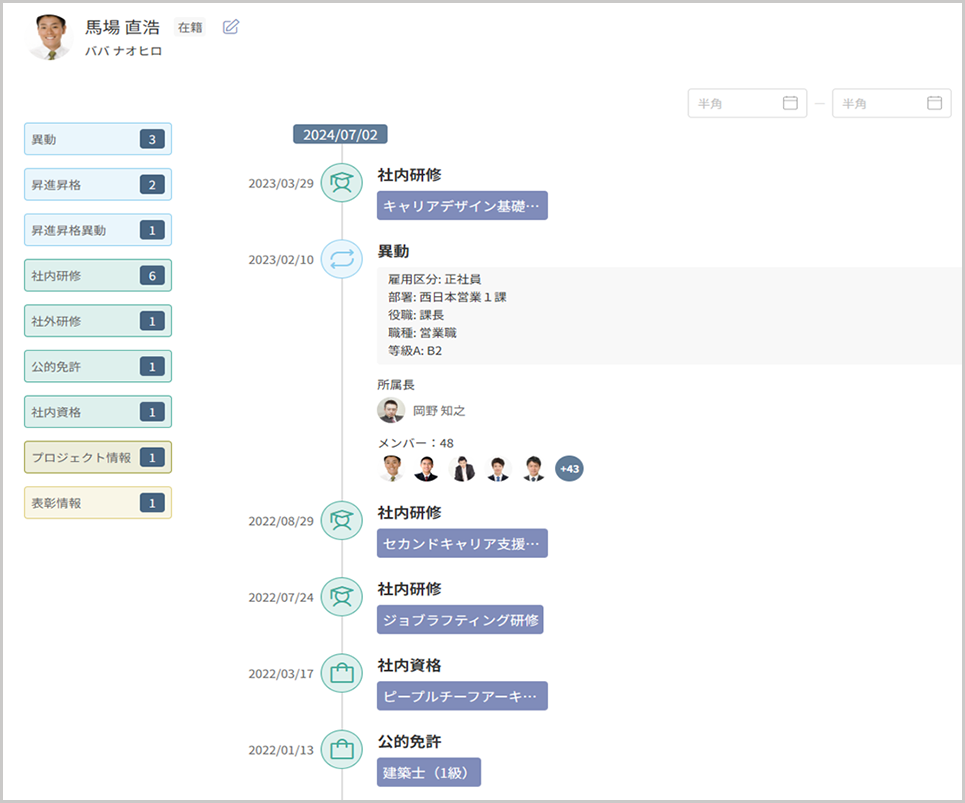Click the キャリアデザイン基礎 training tag

coord(462,206)
